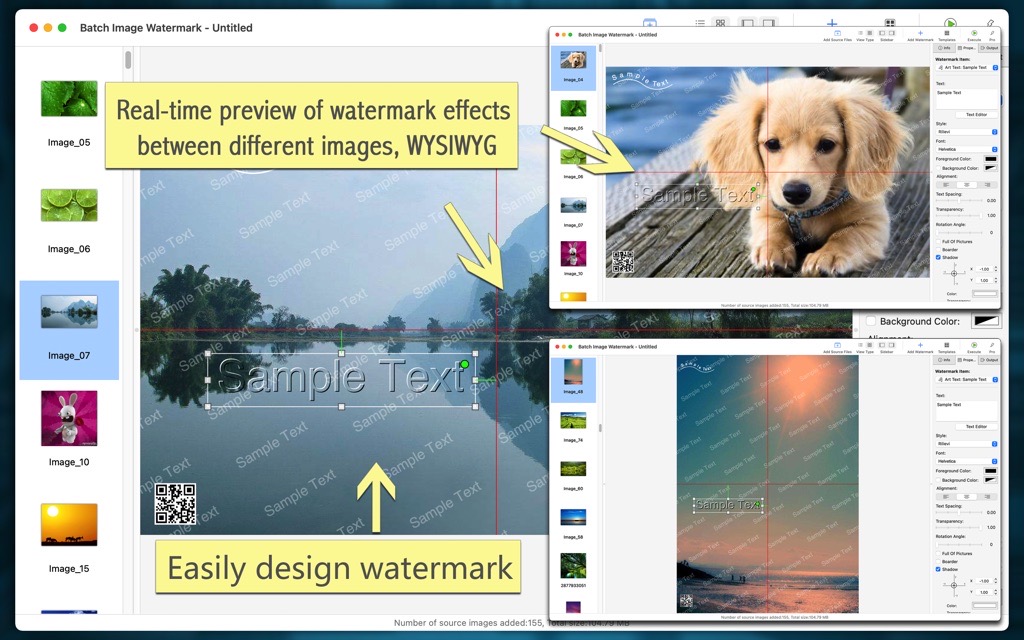Click main window Add Watermark plus icon
Image resolution: width=1024 pixels, height=640 pixels.
[x=832, y=24]
